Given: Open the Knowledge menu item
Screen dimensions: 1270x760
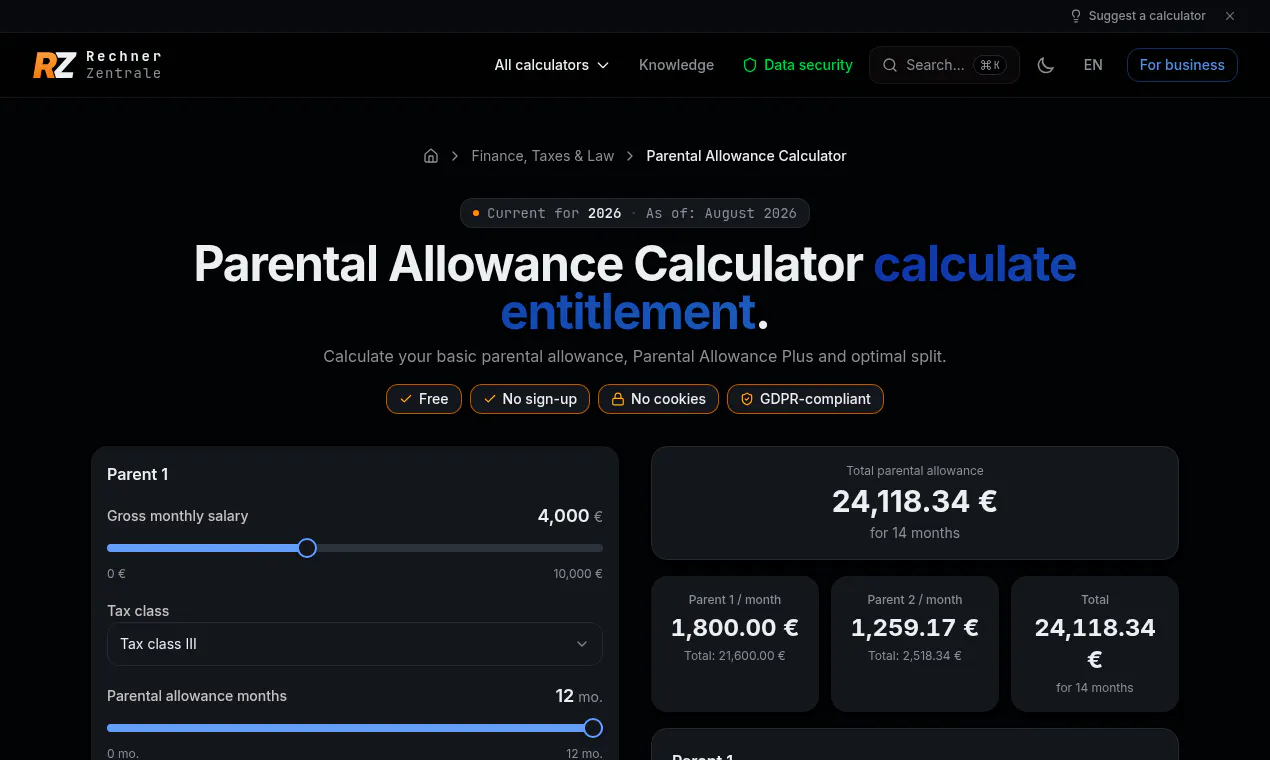Looking at the screenshot, I should point(677,65).
